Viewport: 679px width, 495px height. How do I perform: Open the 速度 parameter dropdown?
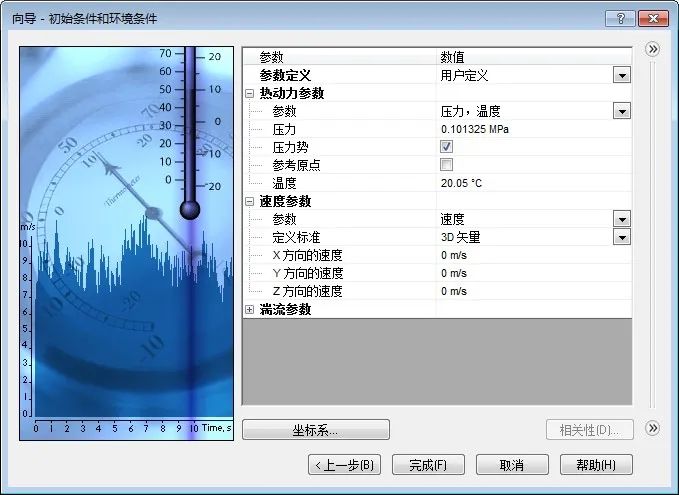(622, 219)
